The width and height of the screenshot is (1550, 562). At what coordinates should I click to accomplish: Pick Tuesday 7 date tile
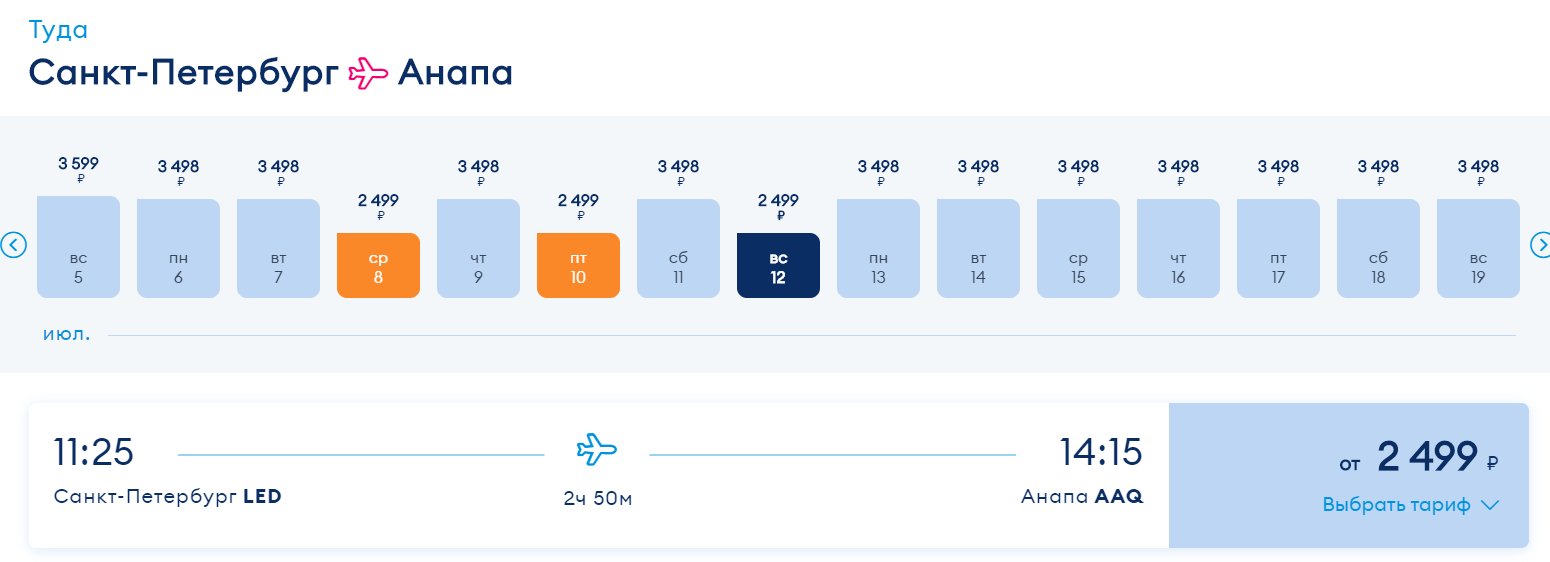(278, 248)
